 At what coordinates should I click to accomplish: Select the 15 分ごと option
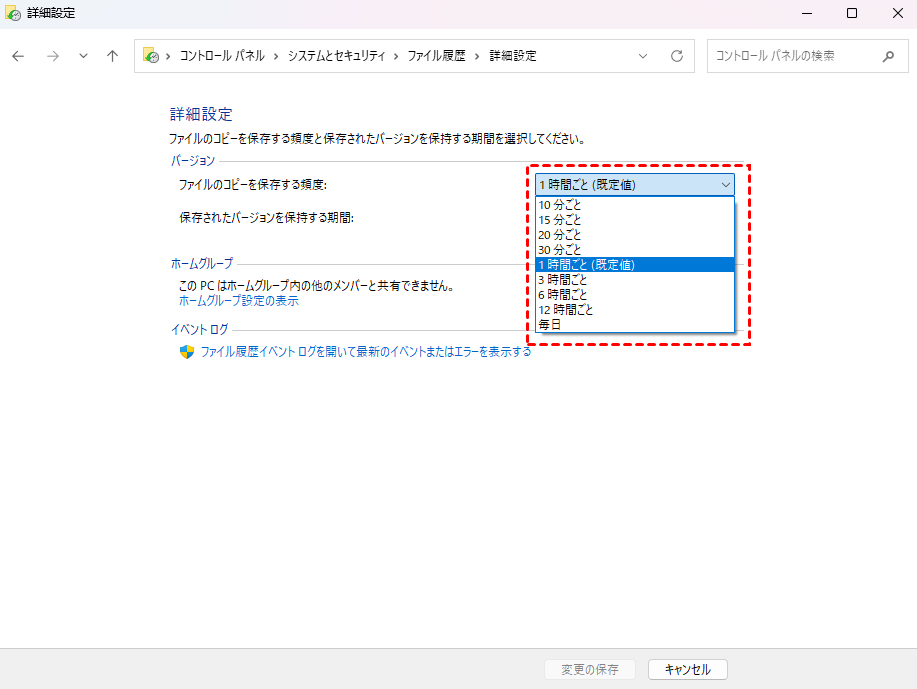coord(560,219)
